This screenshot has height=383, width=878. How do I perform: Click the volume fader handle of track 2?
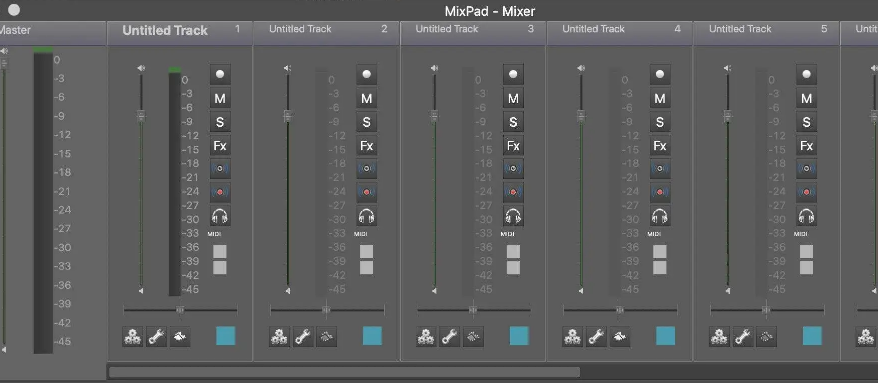tap(288, 116)
